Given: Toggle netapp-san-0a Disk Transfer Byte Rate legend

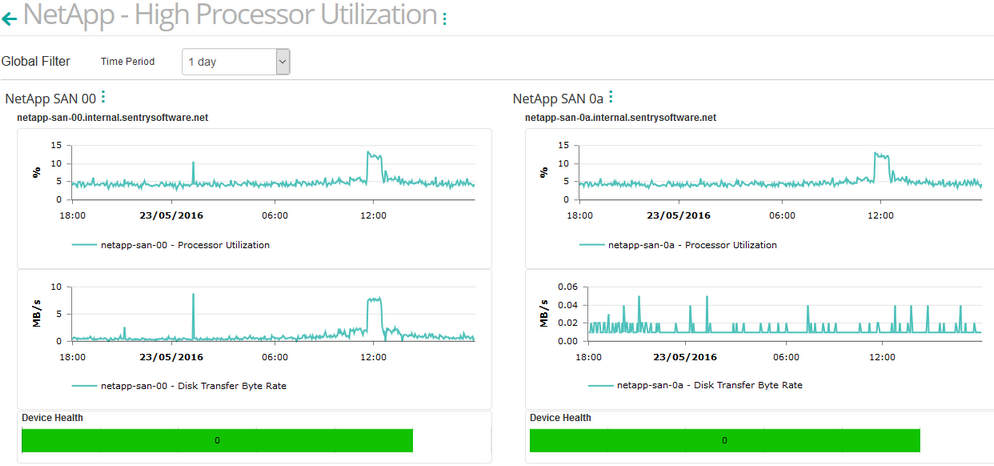Looking at the screenshot, I should point(695,385).
